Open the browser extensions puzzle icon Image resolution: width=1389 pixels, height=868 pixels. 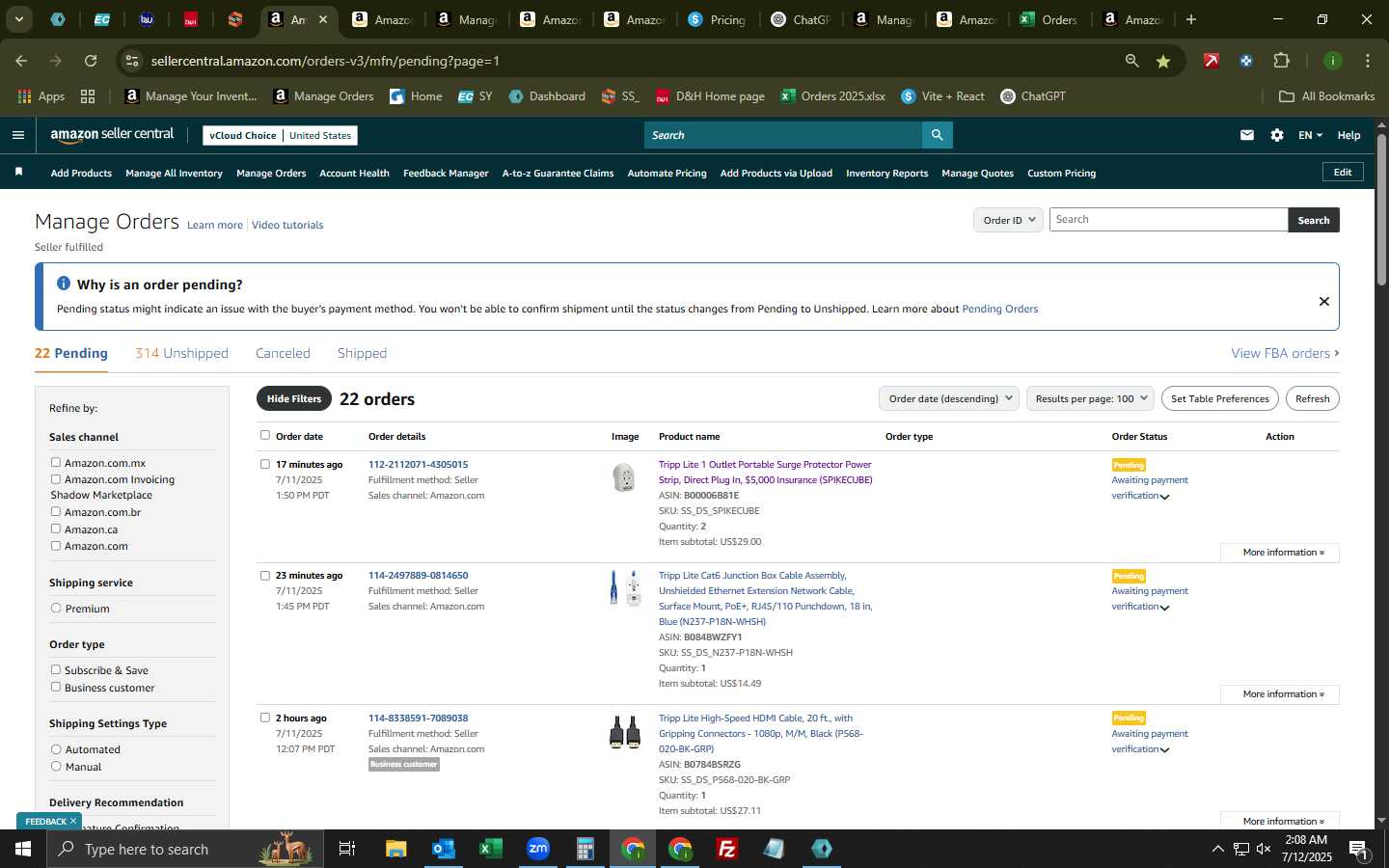pyautogui.click(x=1281, y=61)
